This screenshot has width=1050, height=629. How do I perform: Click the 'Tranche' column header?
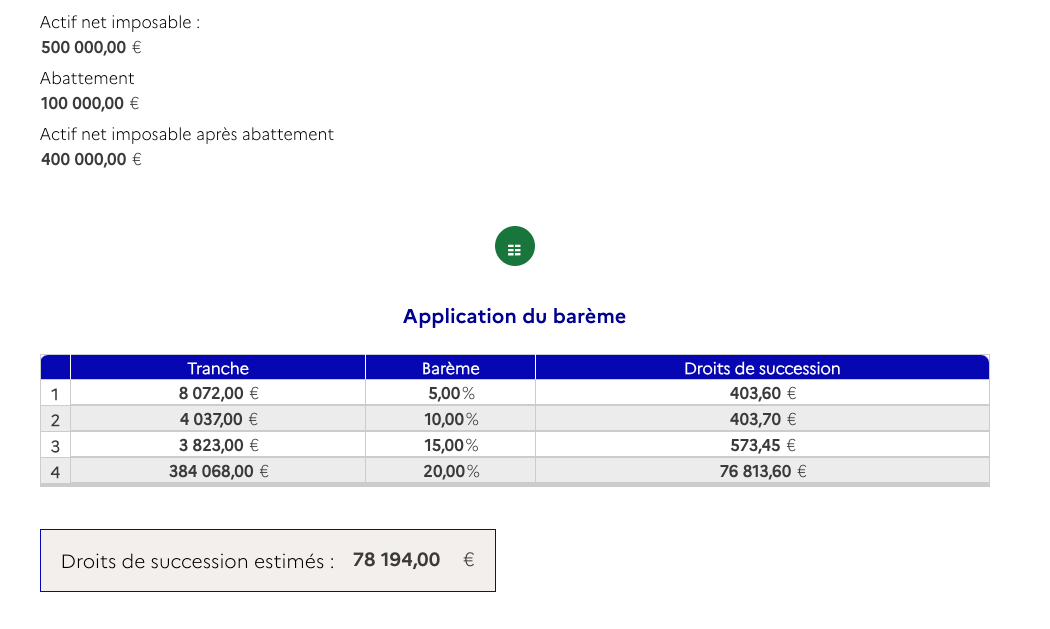[218, 368]
